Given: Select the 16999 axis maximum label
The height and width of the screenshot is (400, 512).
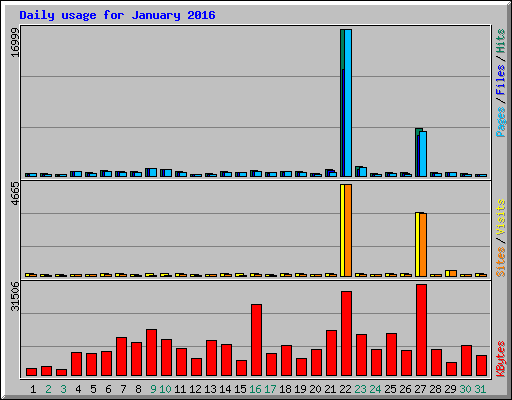Looking at the screenshot, I should (x=15, y=43).
